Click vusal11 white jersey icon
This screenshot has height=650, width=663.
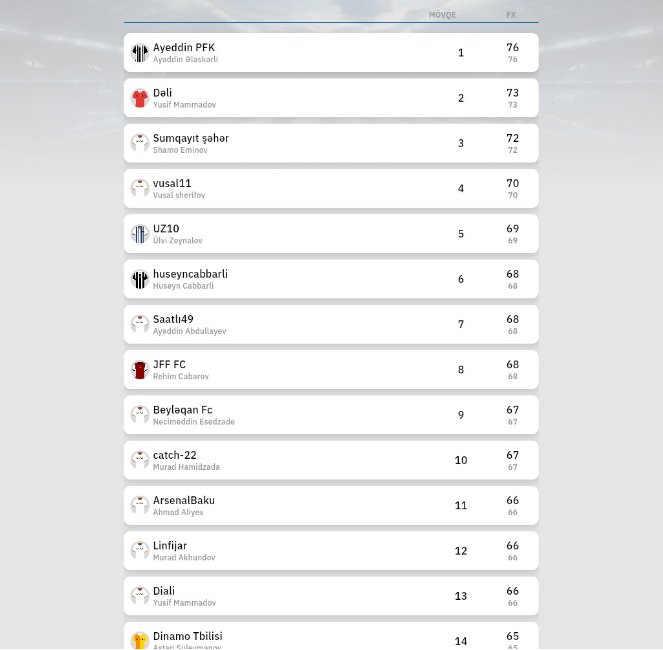coord(140,189)
